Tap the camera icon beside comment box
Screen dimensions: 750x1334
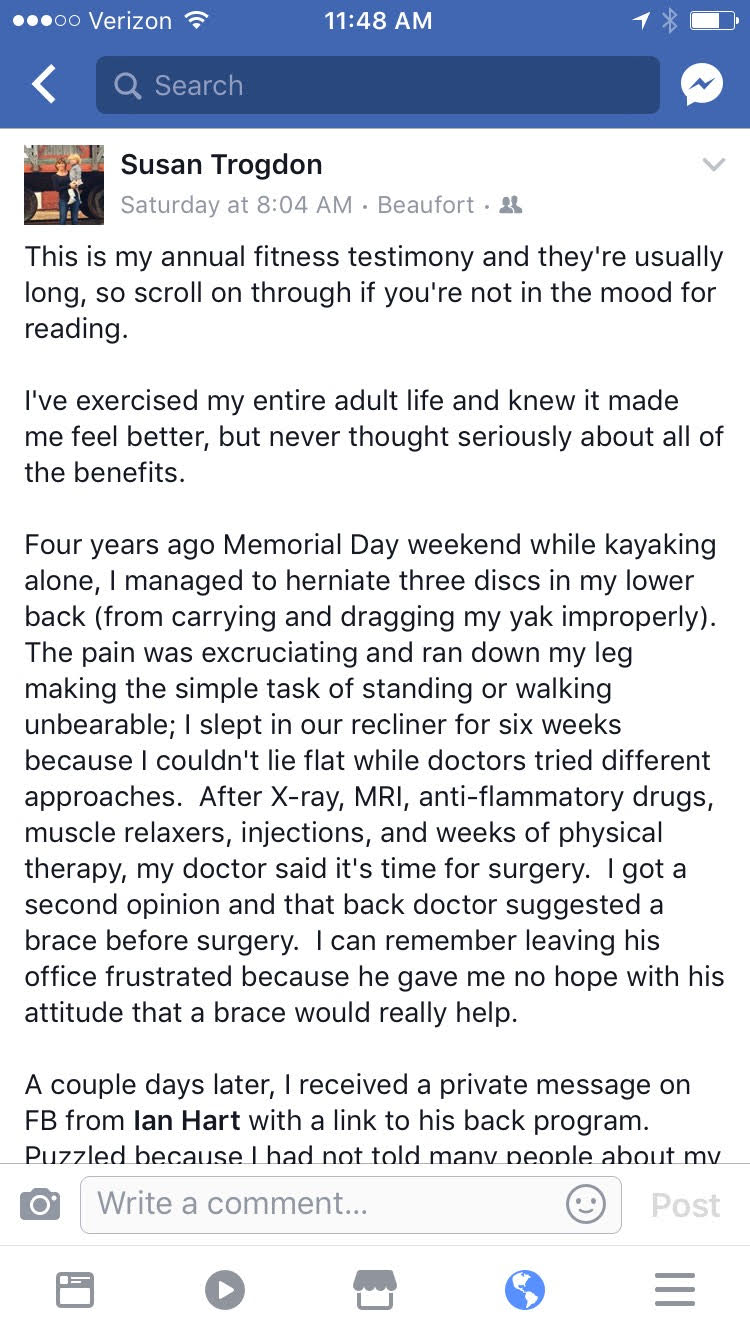[40, 1205]
